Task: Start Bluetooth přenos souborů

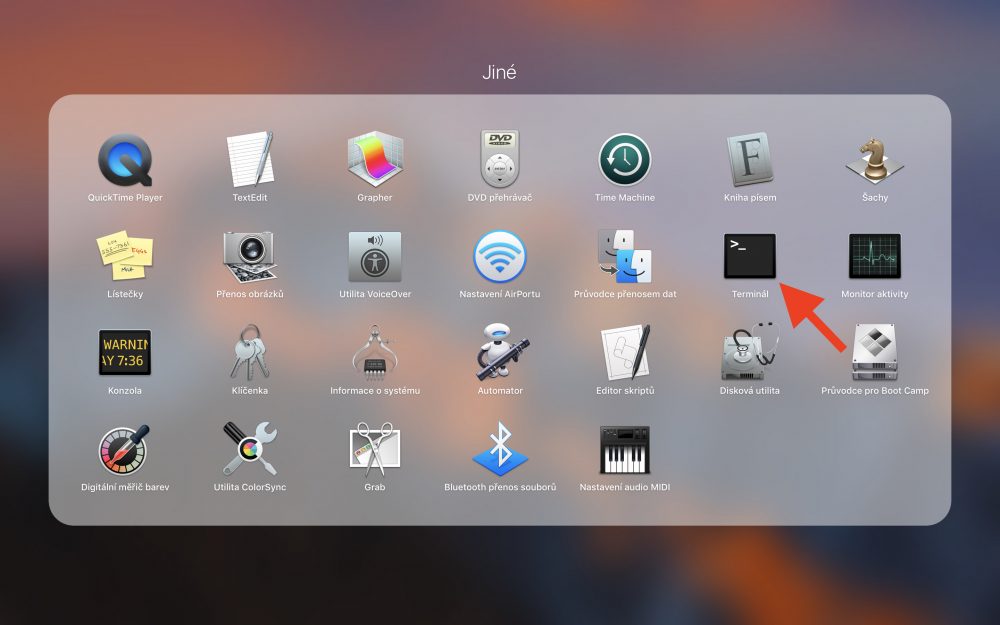Action: (499, 455)
